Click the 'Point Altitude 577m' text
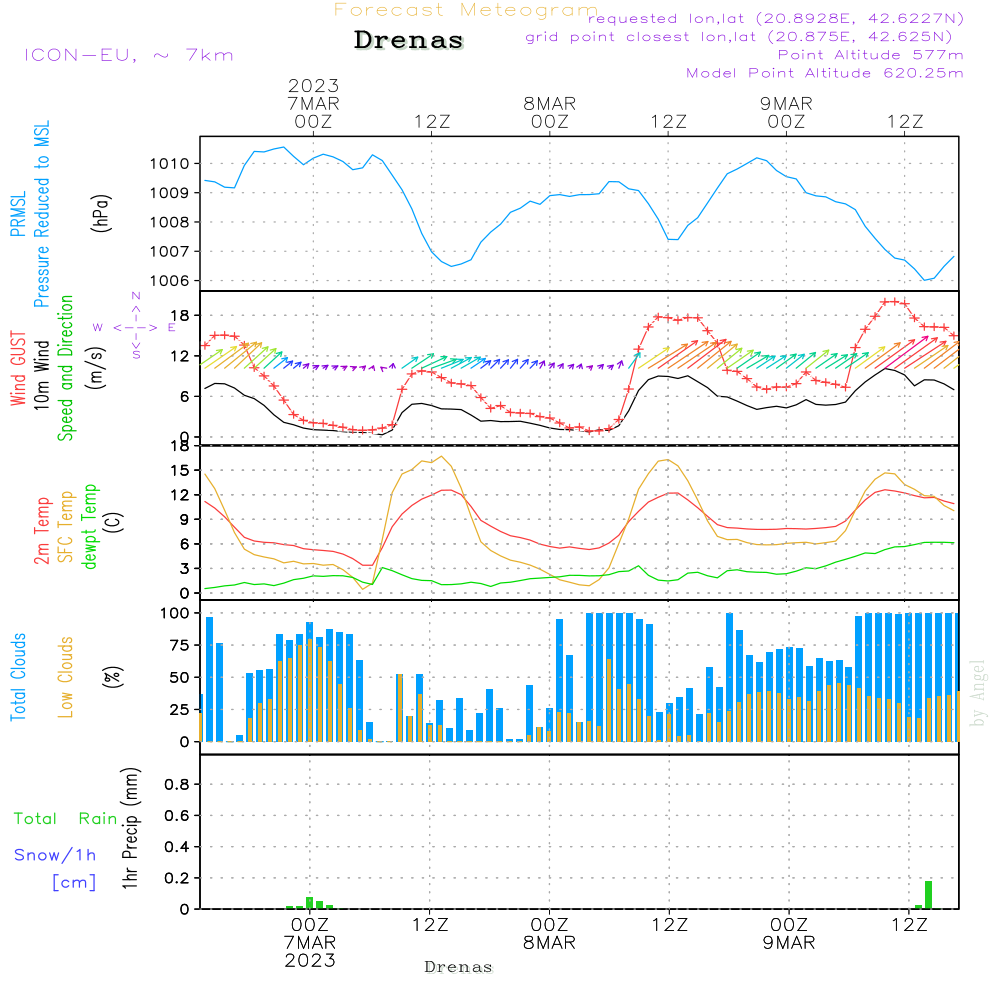Viewport: 1000px width, 1000px height. tap(870, 55)
